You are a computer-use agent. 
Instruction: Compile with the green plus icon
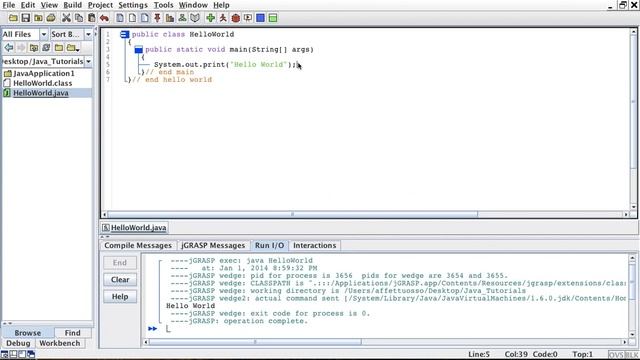(210, 18)
